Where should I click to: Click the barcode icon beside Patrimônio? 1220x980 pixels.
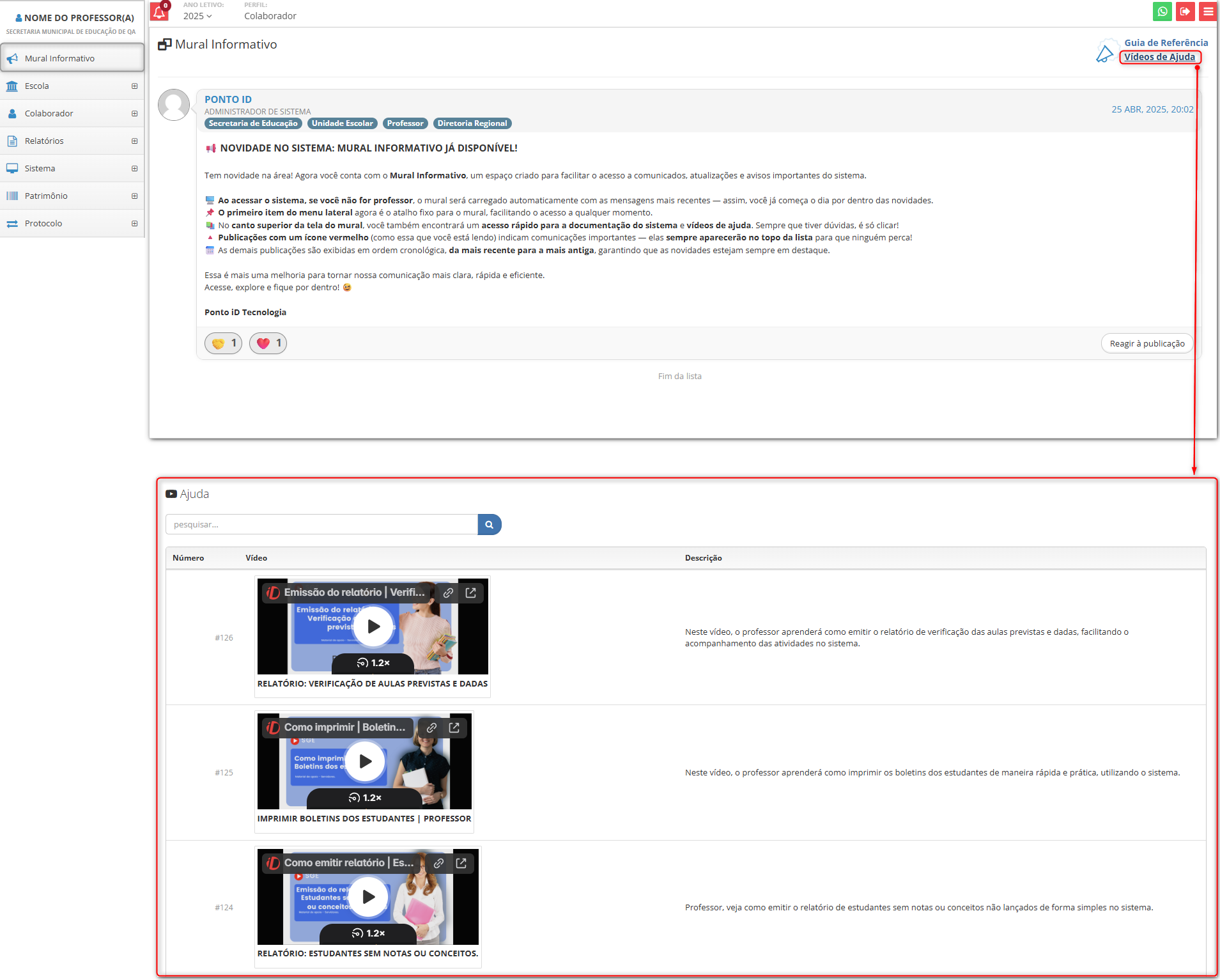pos(12,196)
